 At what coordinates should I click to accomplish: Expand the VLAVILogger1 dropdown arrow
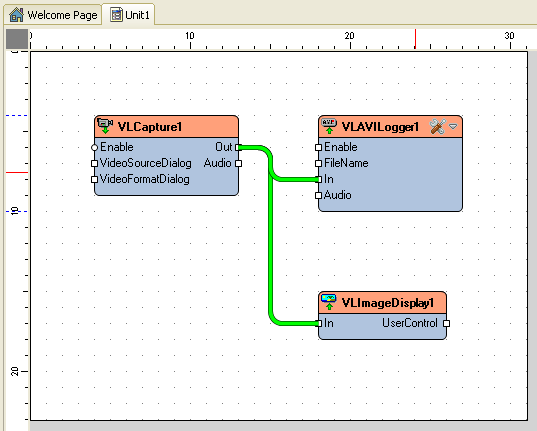click(453, 127)
